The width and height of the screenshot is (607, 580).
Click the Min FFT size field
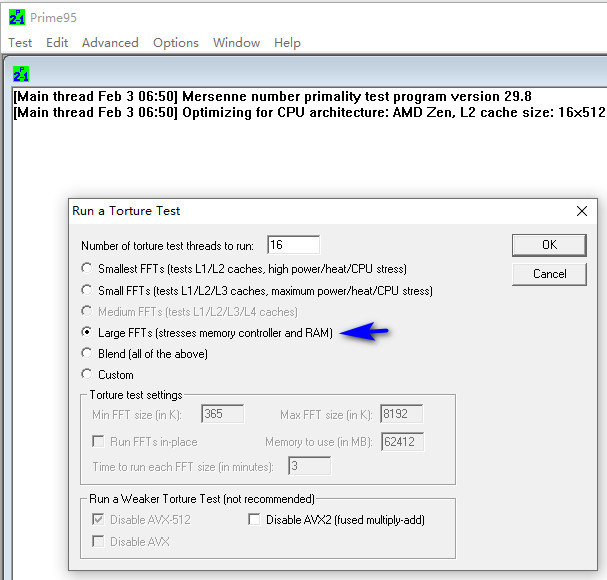(223, 414)
